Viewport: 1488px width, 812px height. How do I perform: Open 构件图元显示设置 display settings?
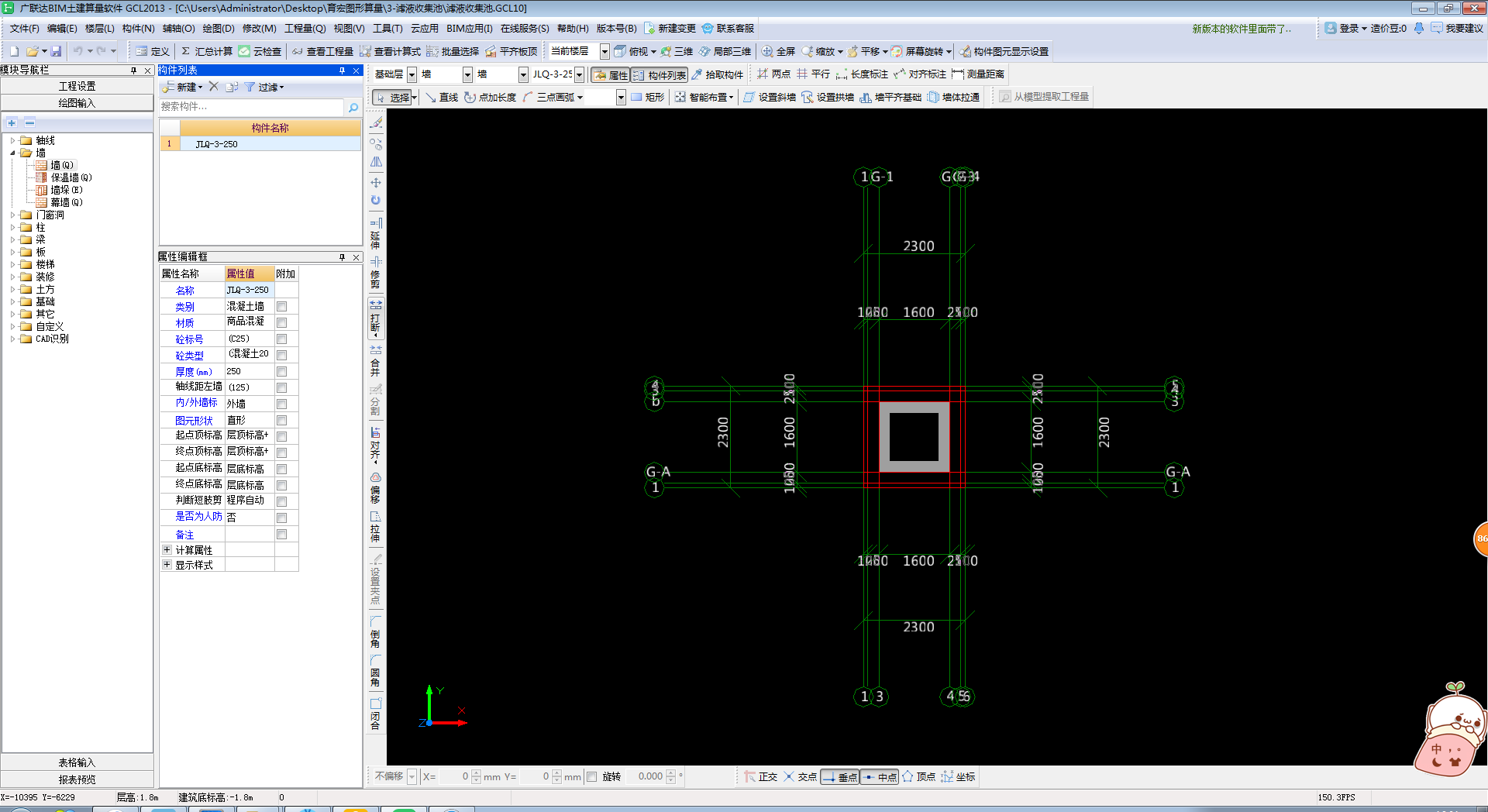coord(1004,51)
